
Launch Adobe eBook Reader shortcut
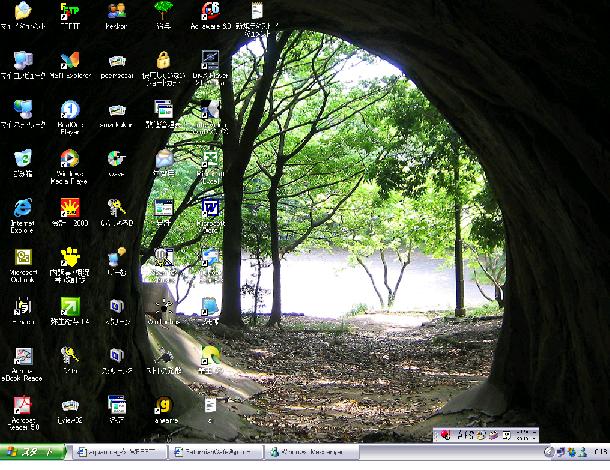(x=22, y=357)
